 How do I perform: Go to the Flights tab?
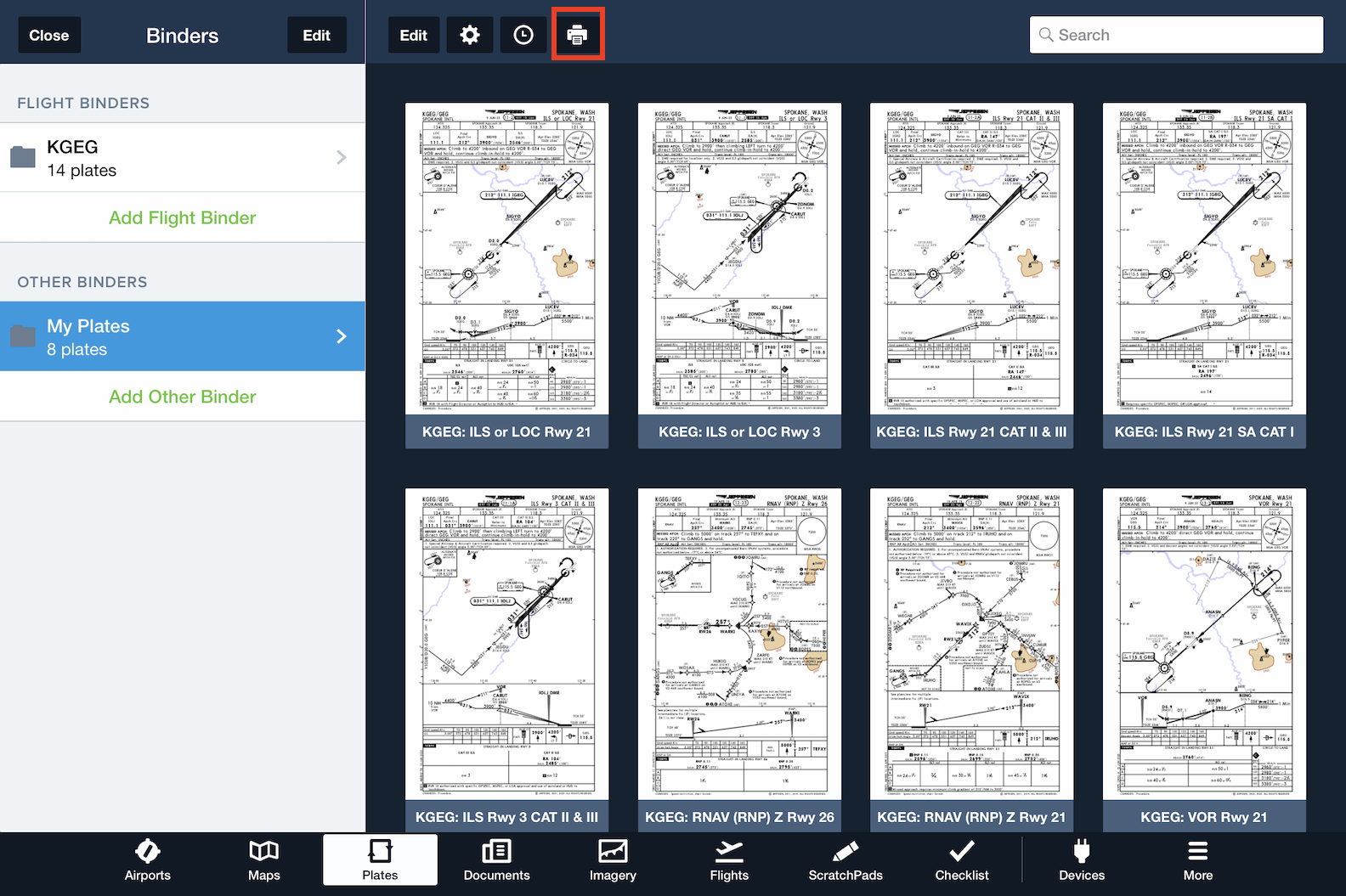(x=729, y=860)
